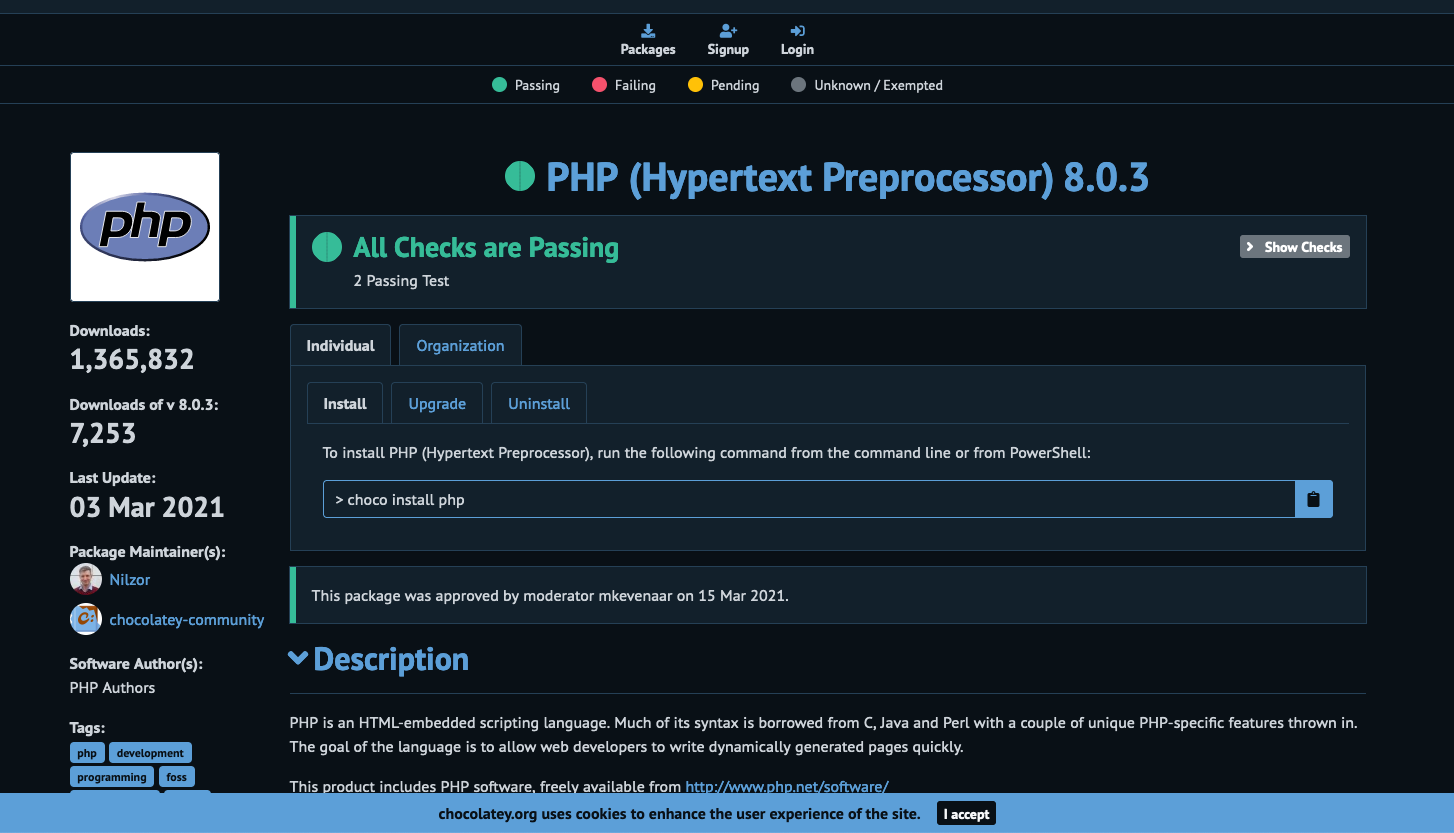1454x833 pixels.
Task: Copy the choco install command via clipboard icon
Action: pos(1314,499)
